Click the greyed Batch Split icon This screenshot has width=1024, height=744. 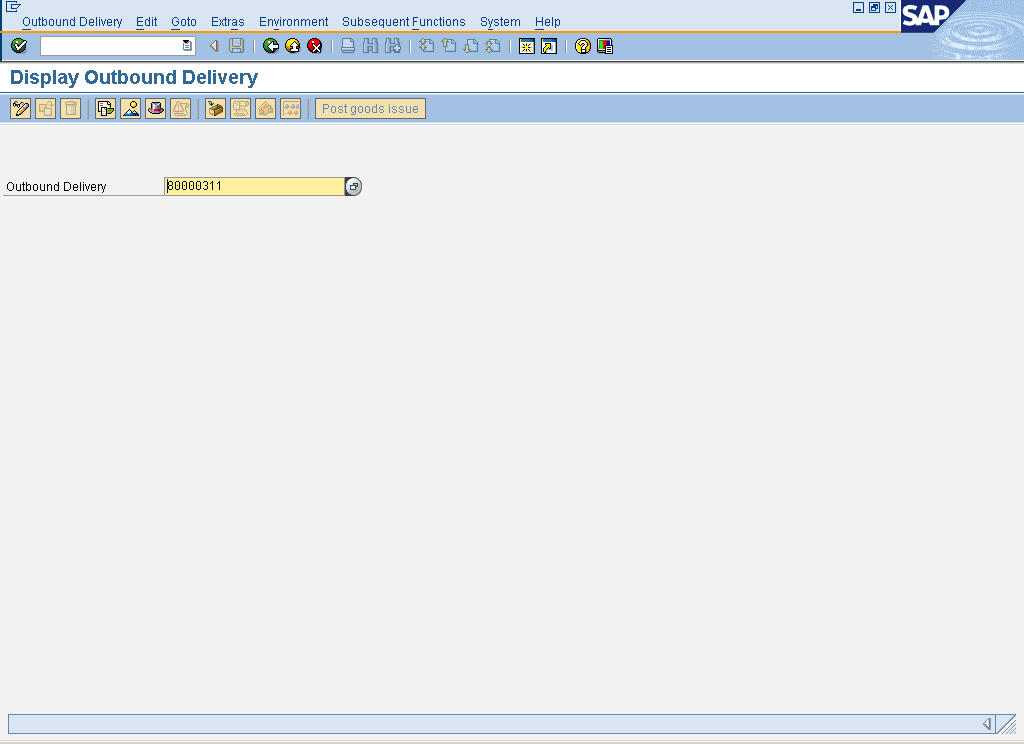240,108
